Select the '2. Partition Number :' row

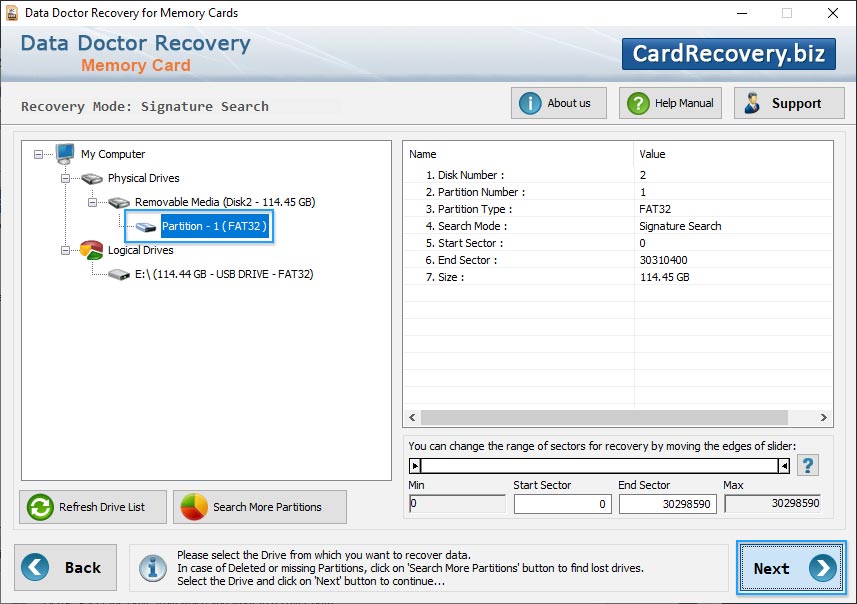[618, 192]
